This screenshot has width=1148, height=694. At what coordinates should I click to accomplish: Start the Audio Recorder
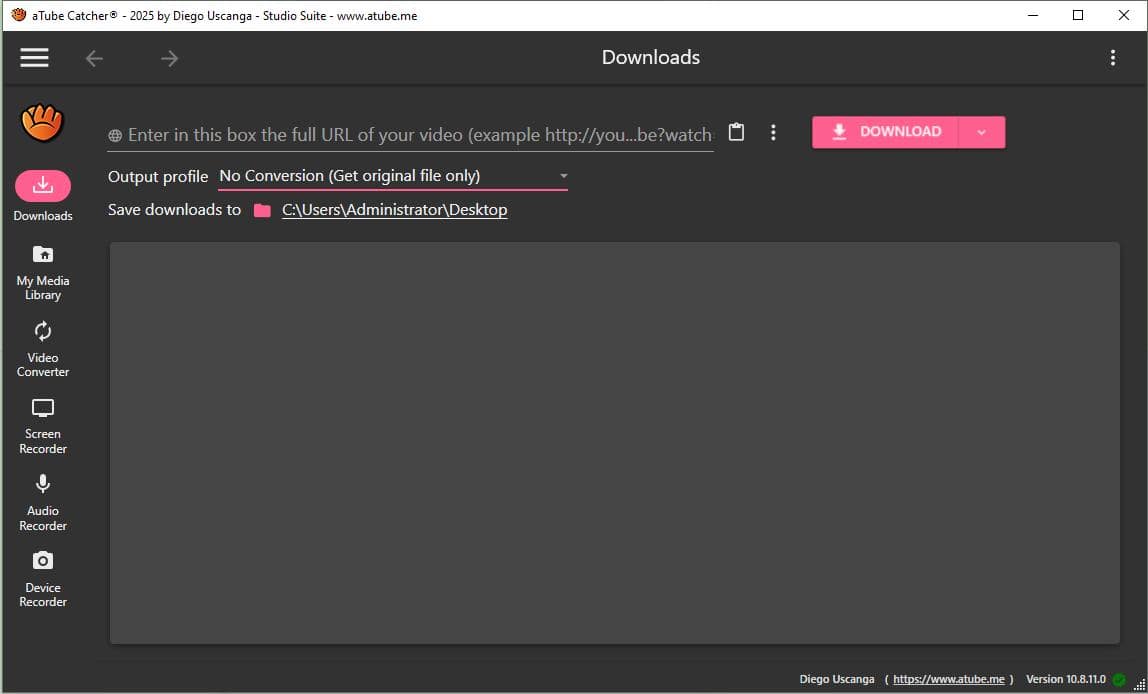[42, 497]
